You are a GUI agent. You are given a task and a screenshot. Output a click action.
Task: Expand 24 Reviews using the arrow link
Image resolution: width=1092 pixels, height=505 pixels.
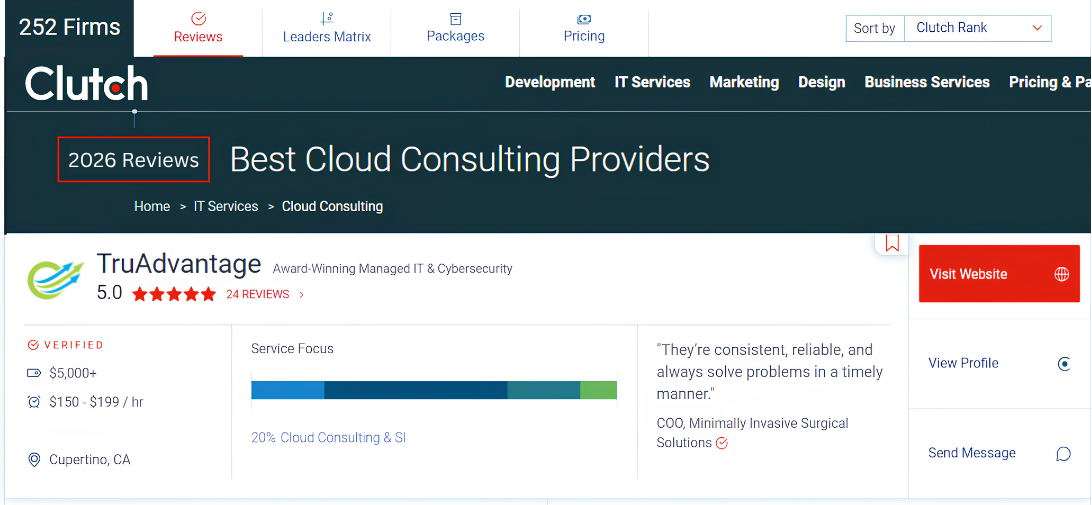[x=301, y=295]
